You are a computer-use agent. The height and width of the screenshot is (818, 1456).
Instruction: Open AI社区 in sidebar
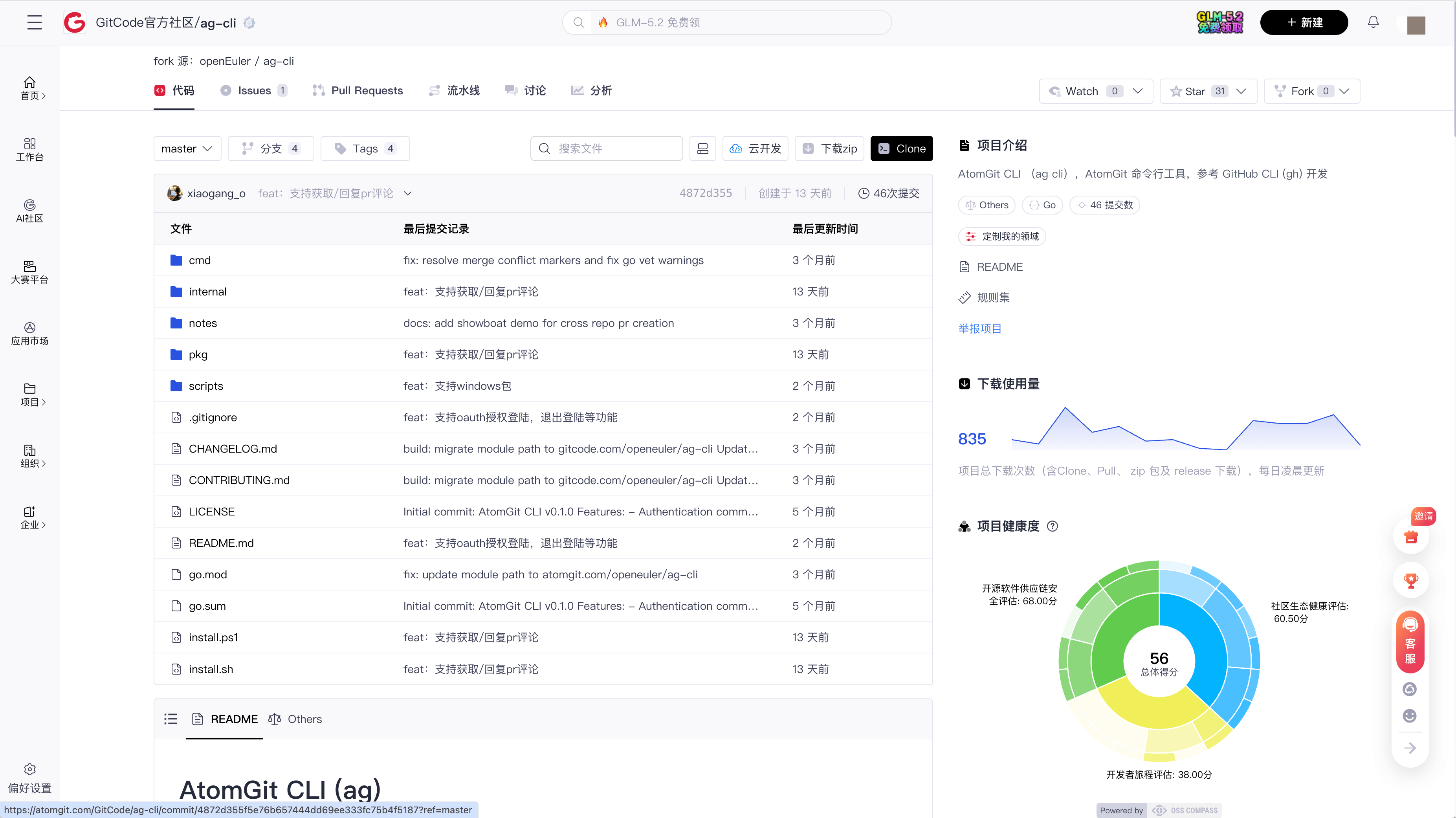pos(30,211)
